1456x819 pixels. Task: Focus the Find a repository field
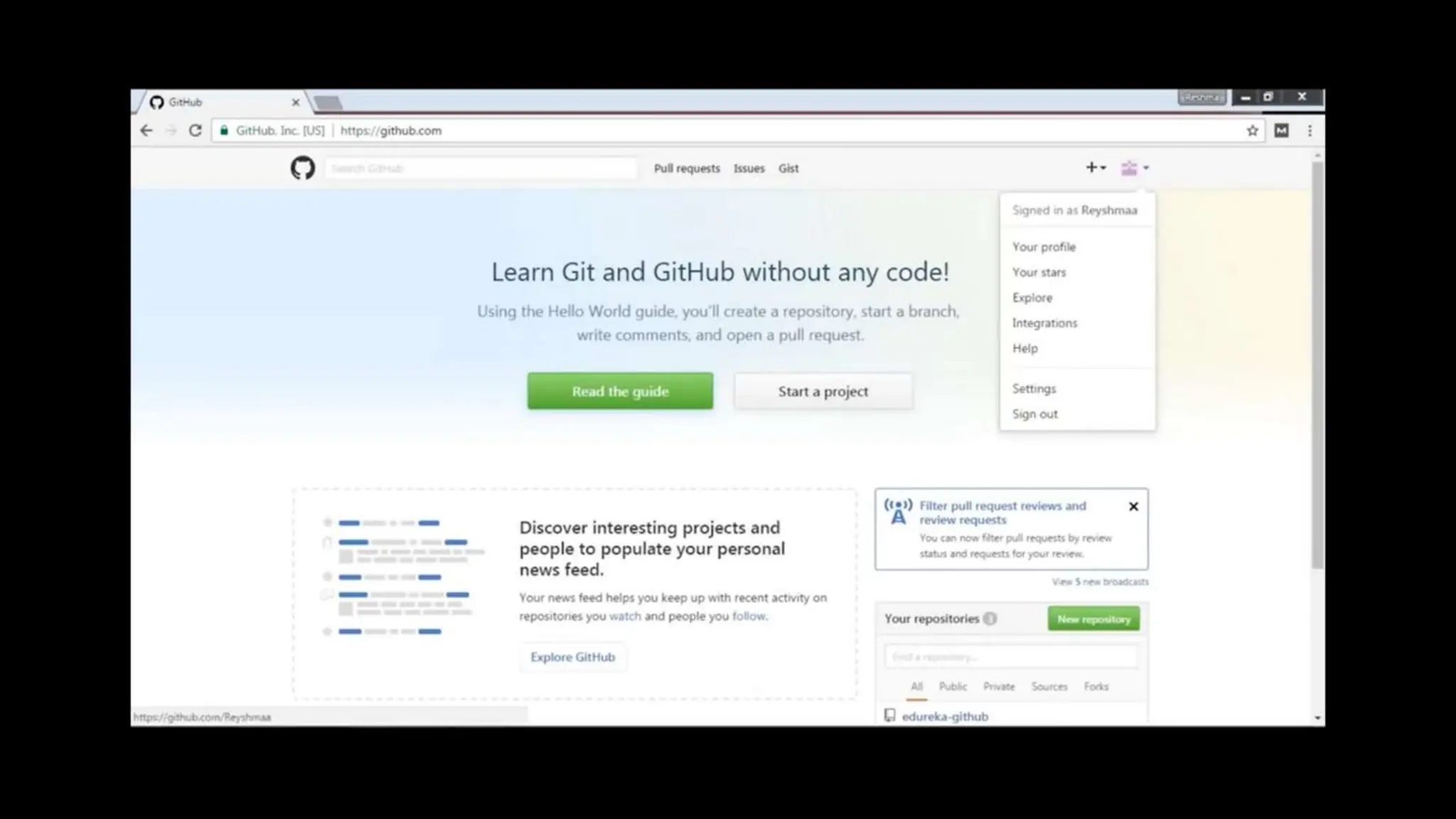click(1011, 656)
